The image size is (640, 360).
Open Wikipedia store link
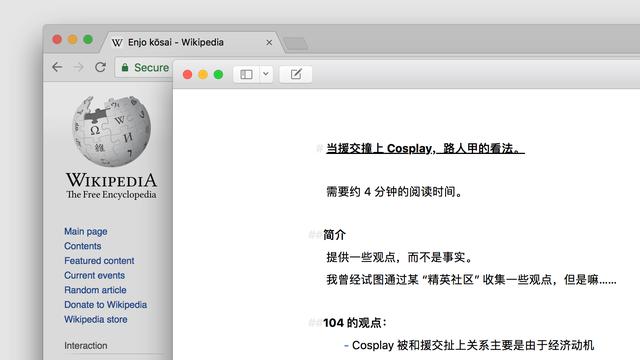tap(96, 319)
